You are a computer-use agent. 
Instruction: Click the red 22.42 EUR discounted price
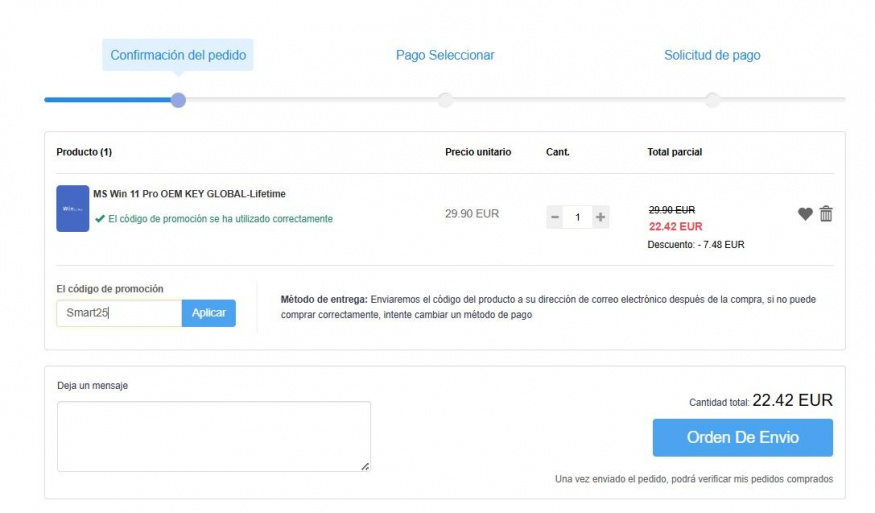676,226
